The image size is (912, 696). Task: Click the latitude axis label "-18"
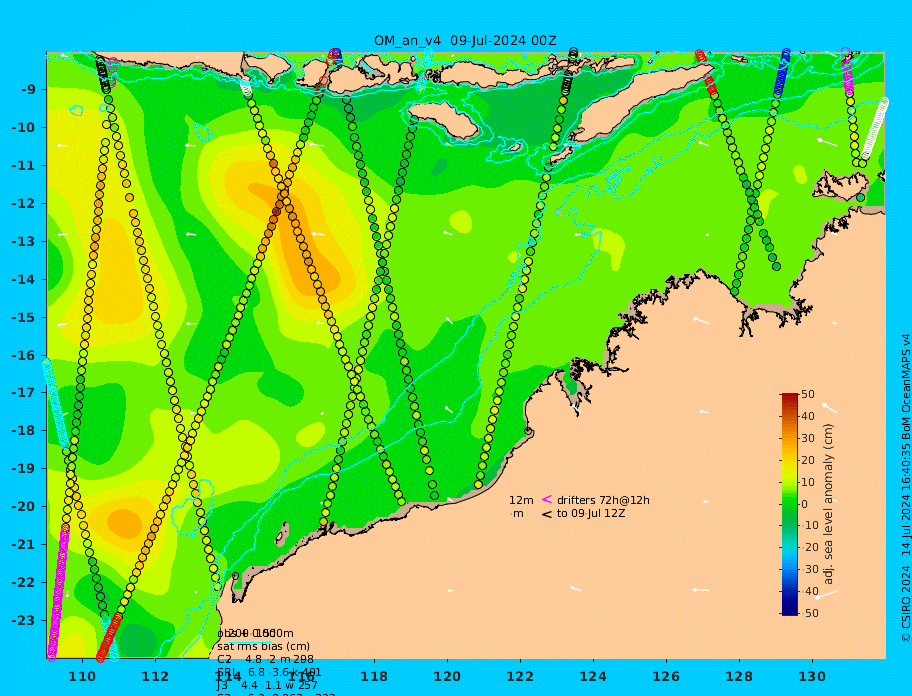click(23, 430)
